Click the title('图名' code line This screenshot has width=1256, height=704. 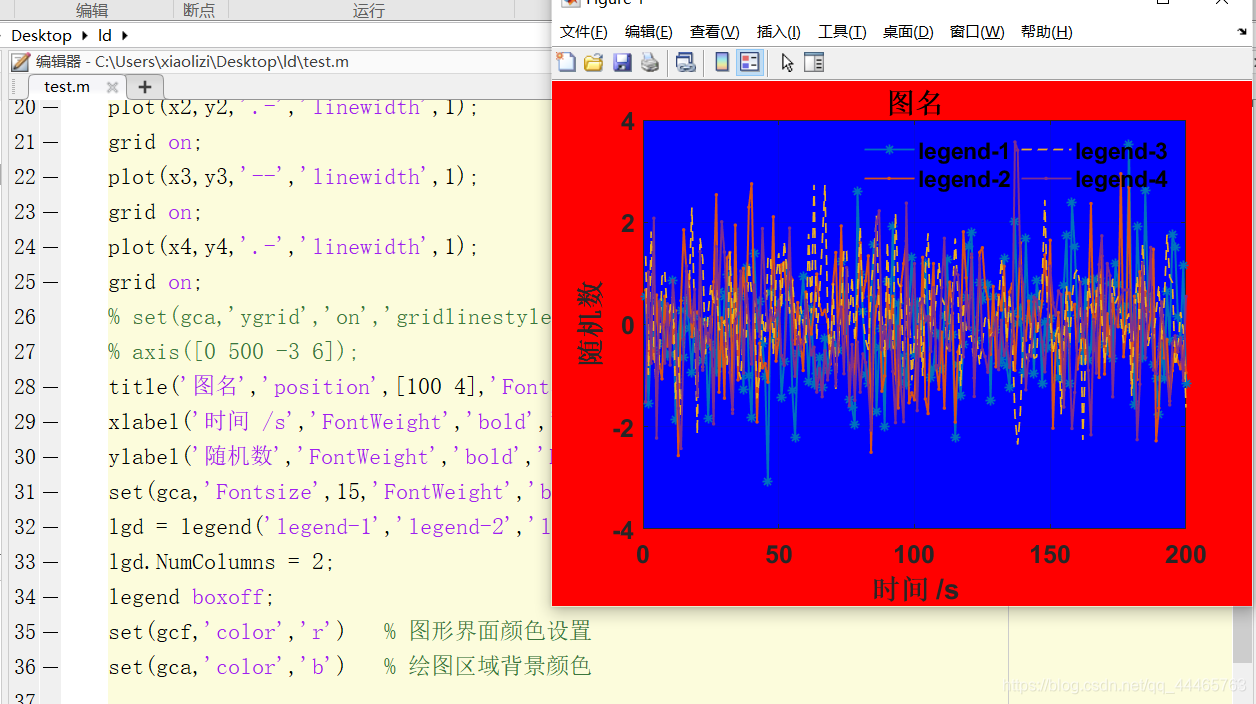coord(329,387)
